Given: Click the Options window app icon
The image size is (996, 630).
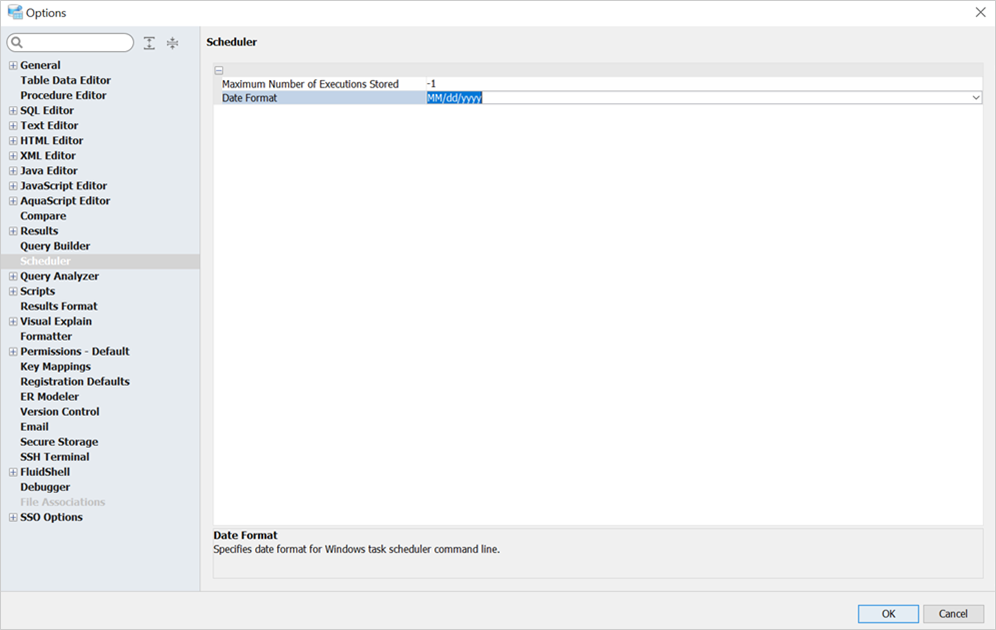Looking at the screenshot, I should [x=15, y=12].
